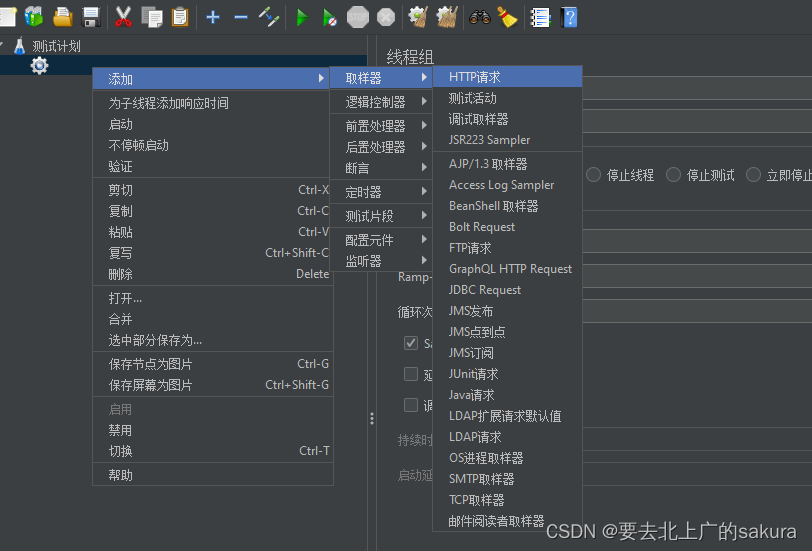The image size is (812, 551).
Task: Toggle the checked Same user checkbox
Action: pos(411,343)
